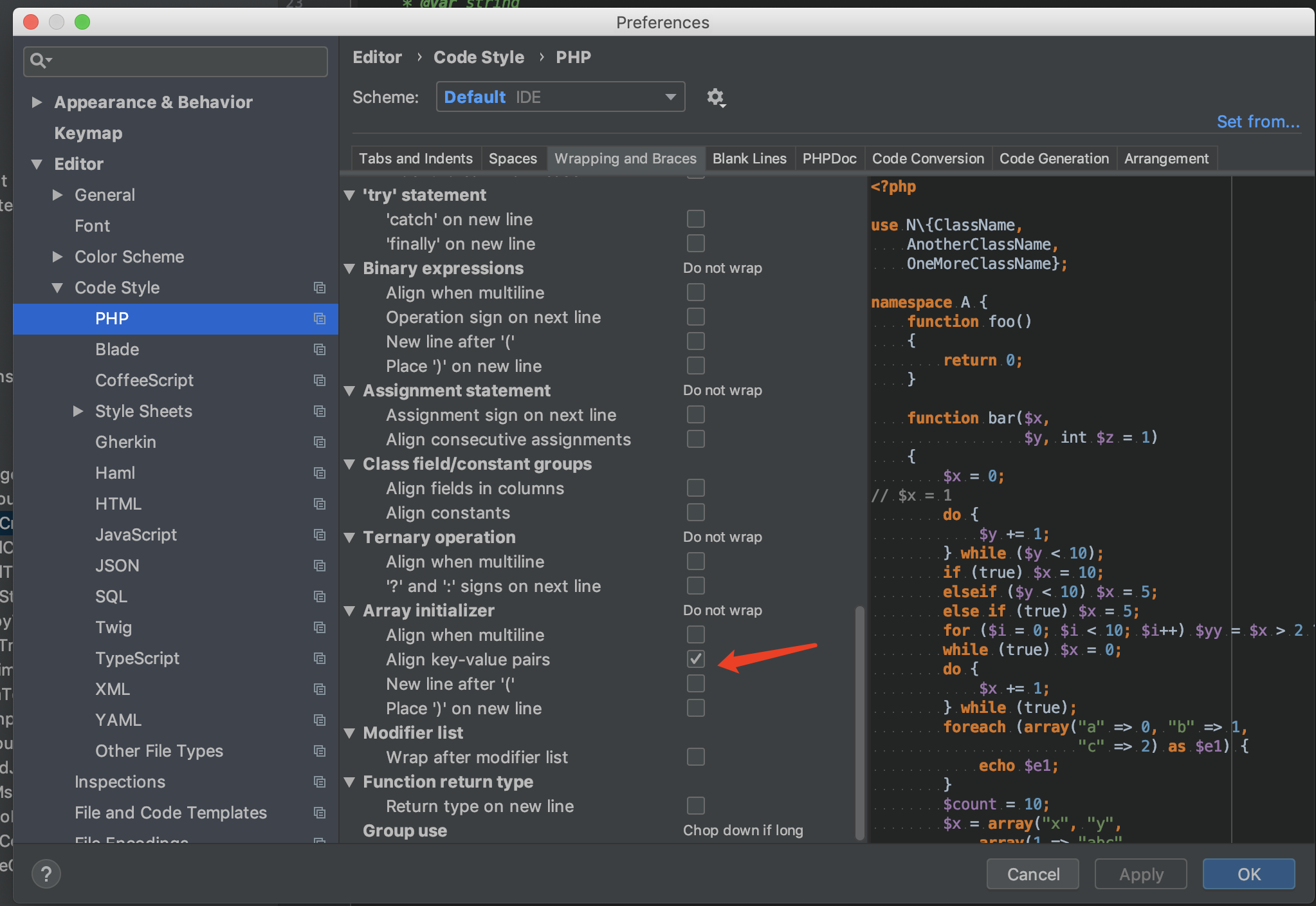This screenshot has width=1316, height=906.
Task: Switch to the Blank Lines tab
Action: (749, 158)
